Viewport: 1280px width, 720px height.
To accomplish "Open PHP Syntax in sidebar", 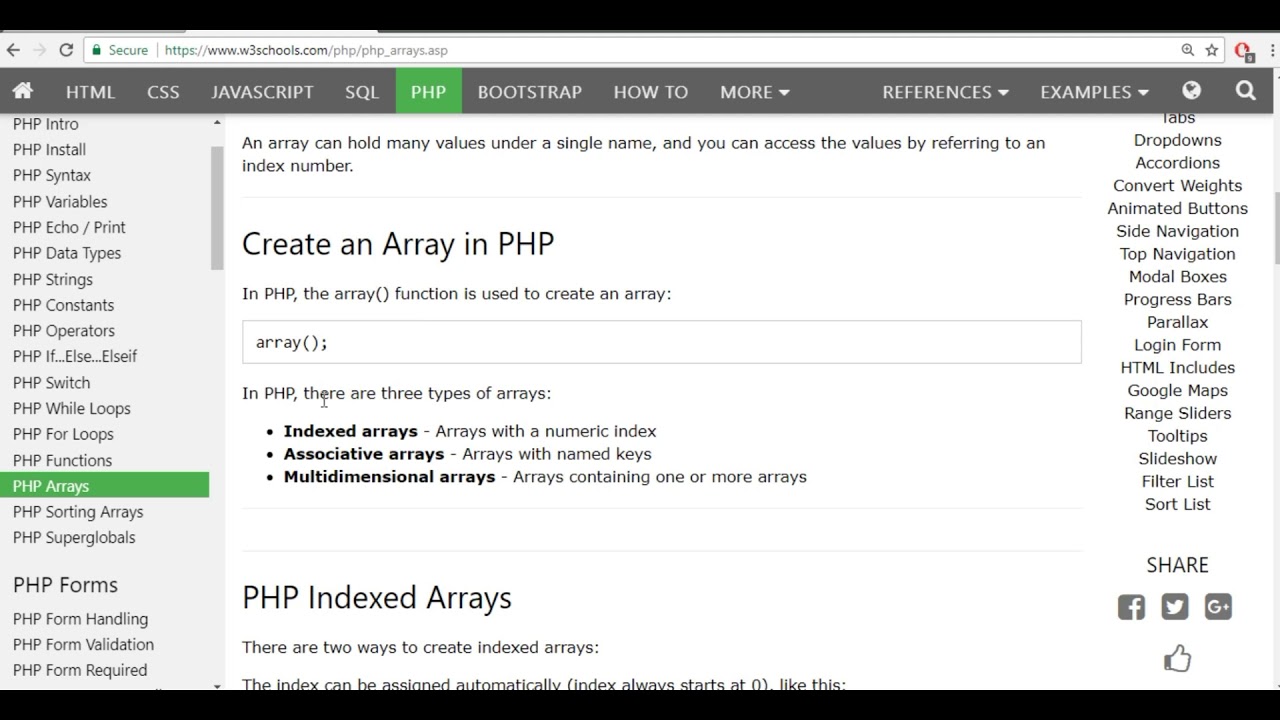I will (52, 175).
